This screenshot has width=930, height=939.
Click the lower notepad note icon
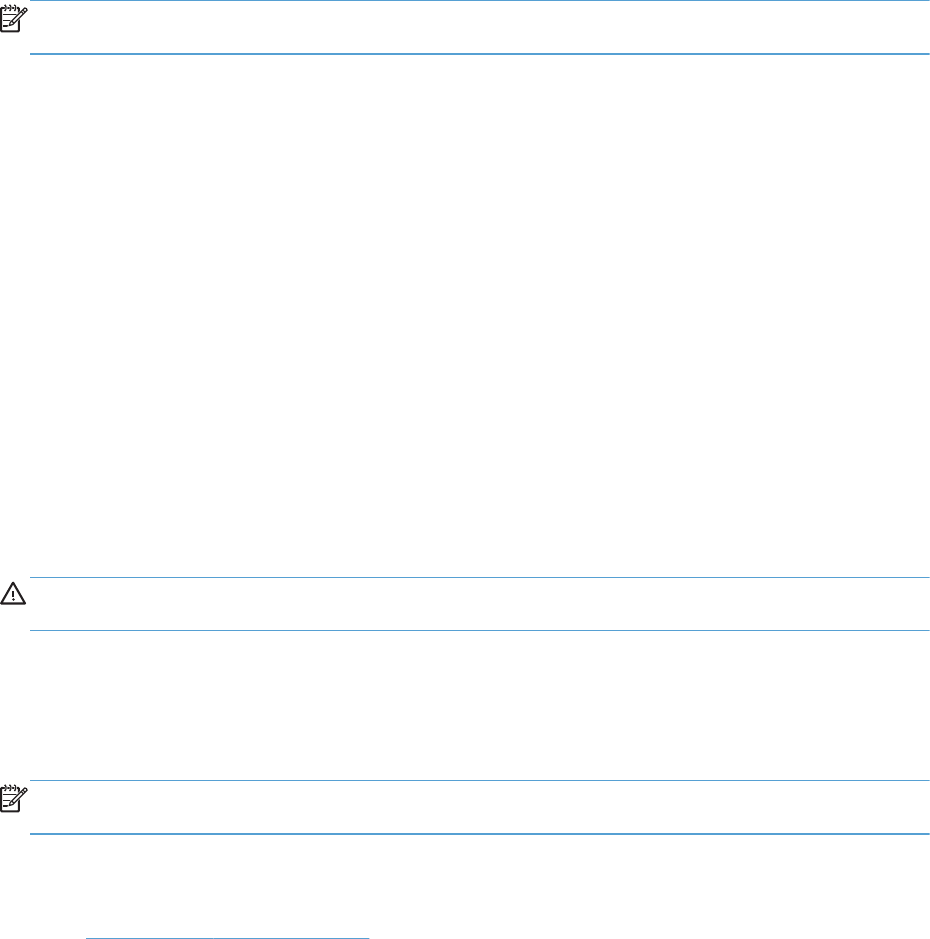(x=13, y=798)
